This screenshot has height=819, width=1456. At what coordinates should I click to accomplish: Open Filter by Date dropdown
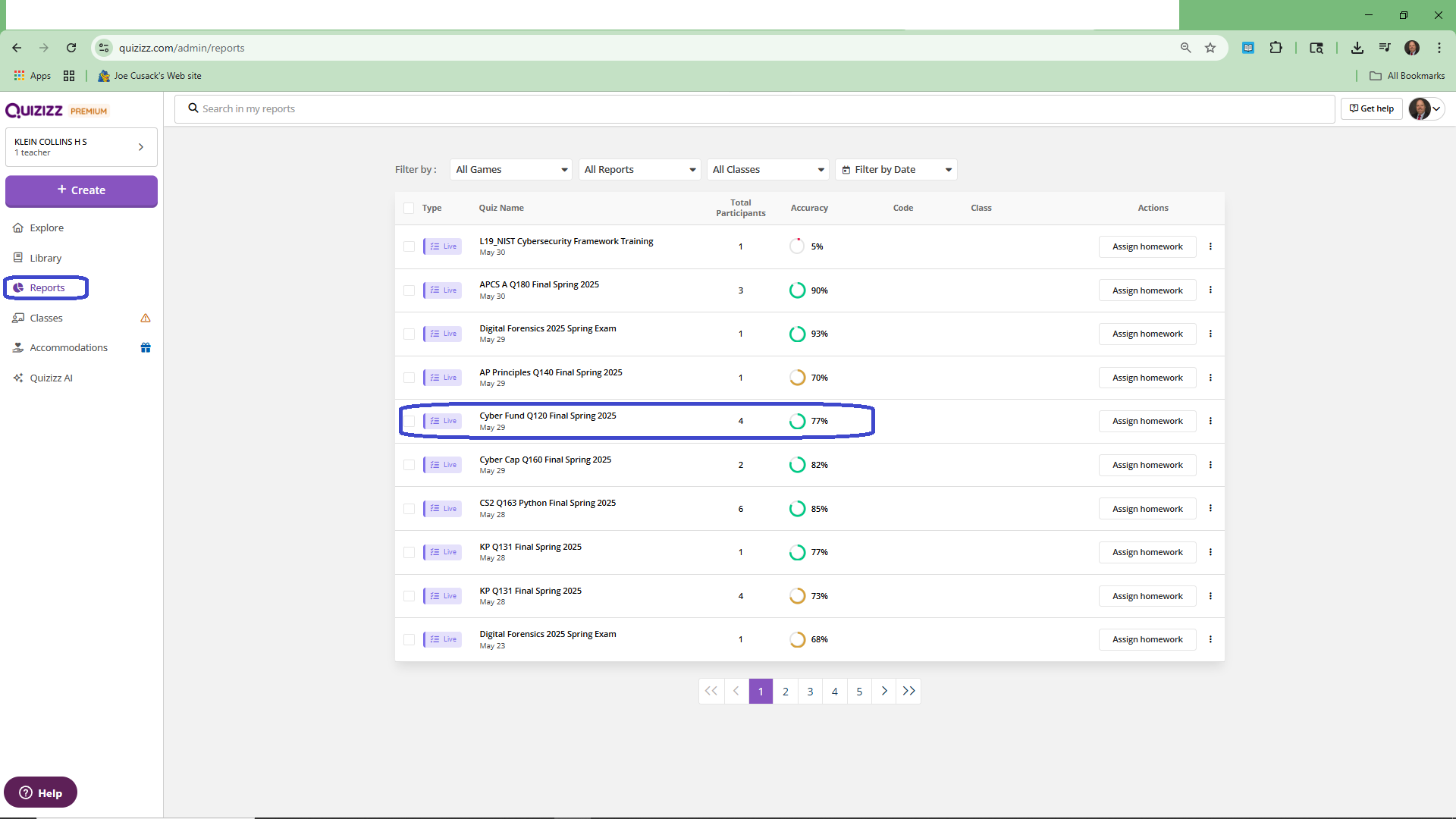click(x=896, y=169)
